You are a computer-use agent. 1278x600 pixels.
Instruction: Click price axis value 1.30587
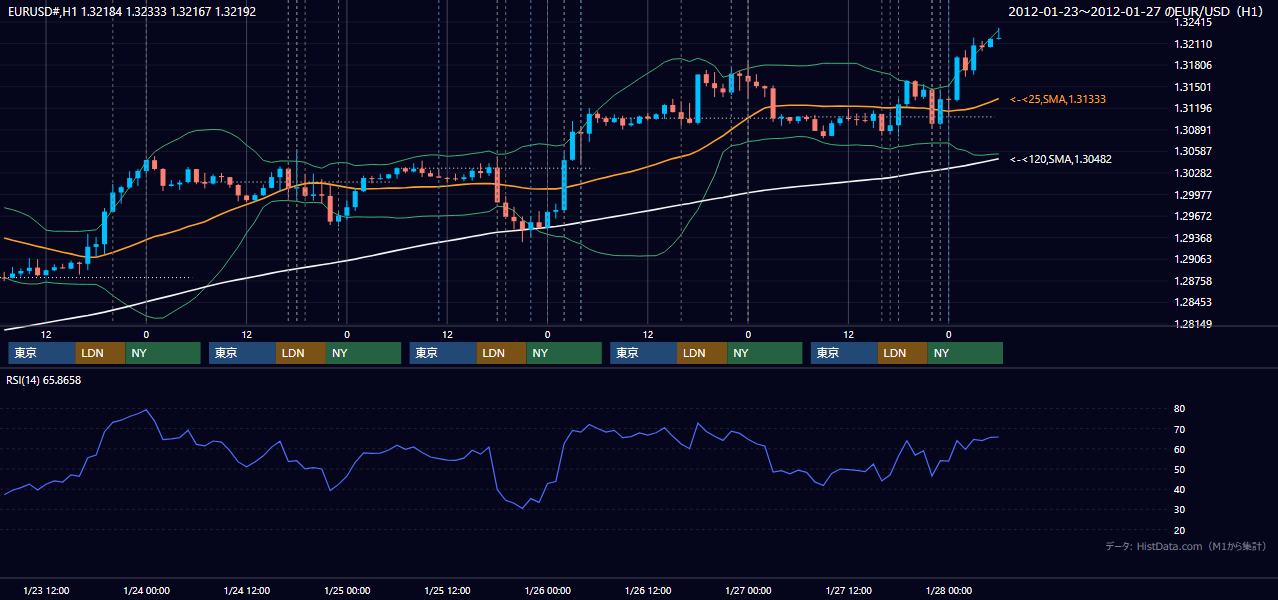pos(1193,151)
